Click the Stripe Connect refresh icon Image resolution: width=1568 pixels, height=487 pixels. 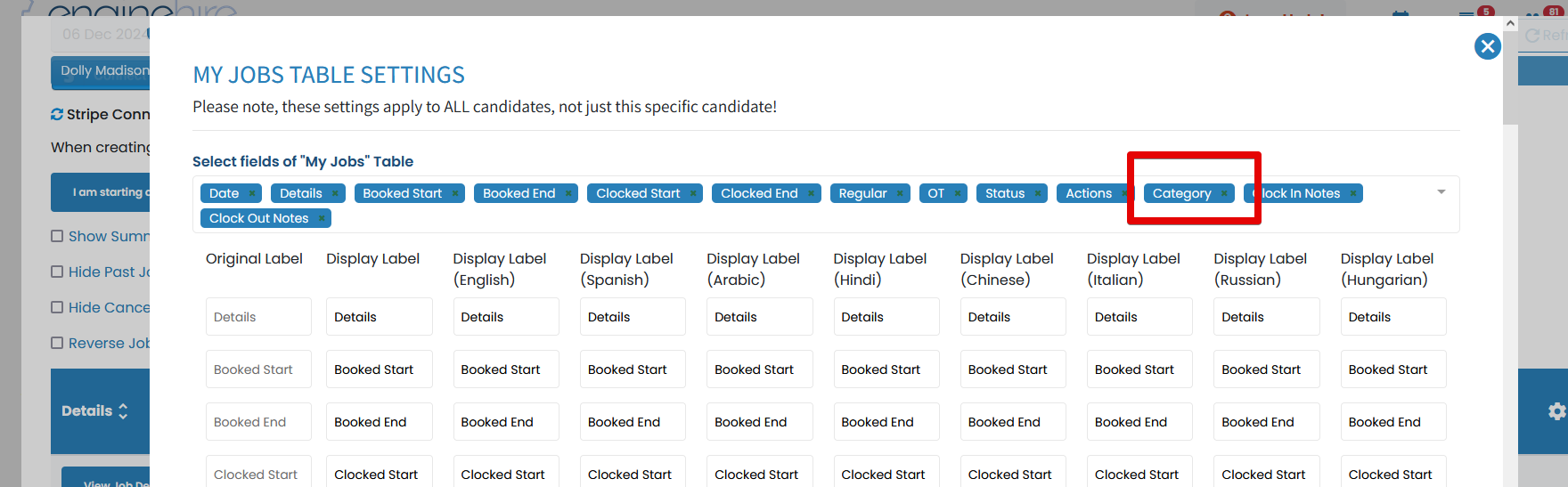(x=57, y=114)
